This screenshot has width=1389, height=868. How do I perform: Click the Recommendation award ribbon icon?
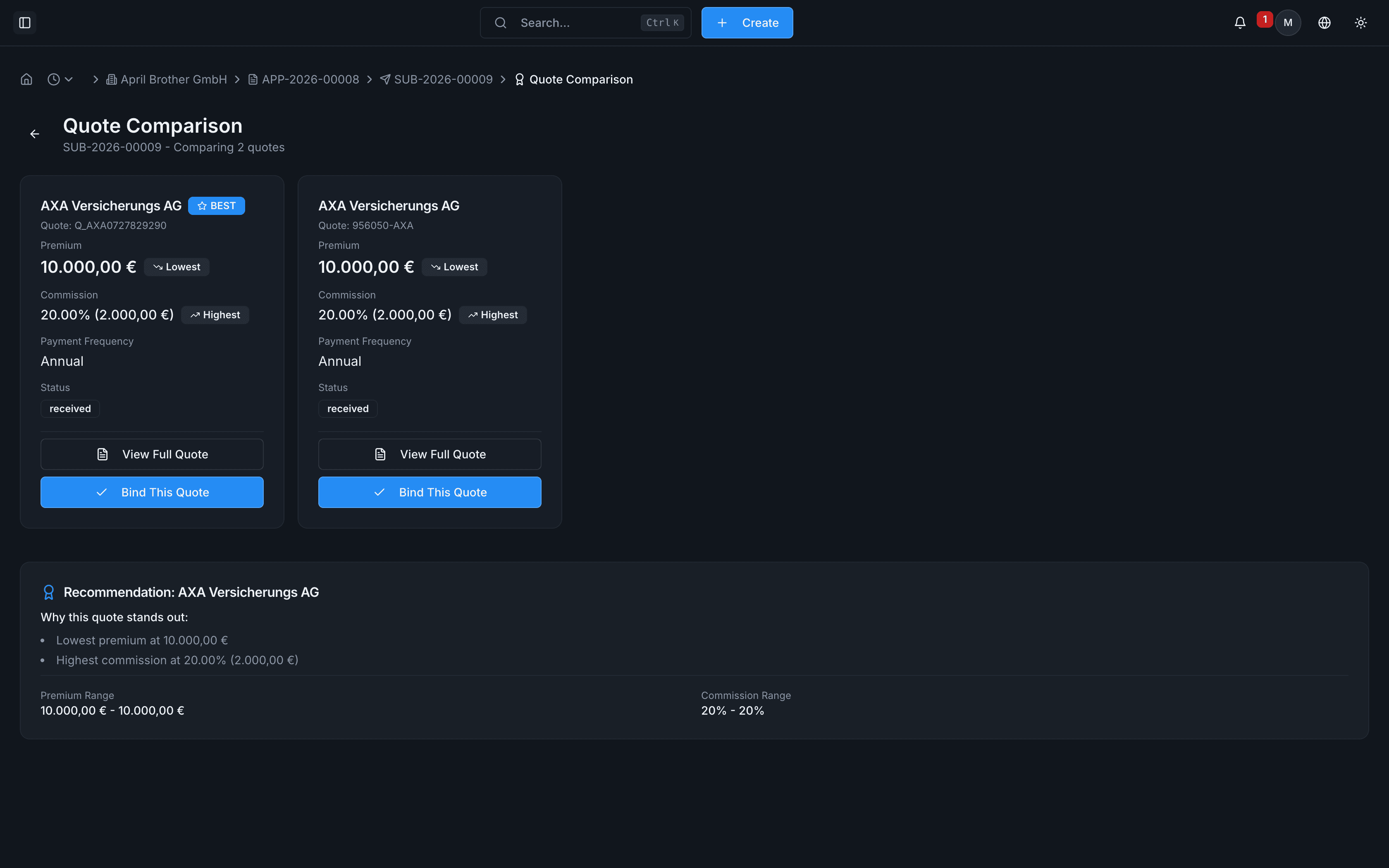tap(49, 592)
